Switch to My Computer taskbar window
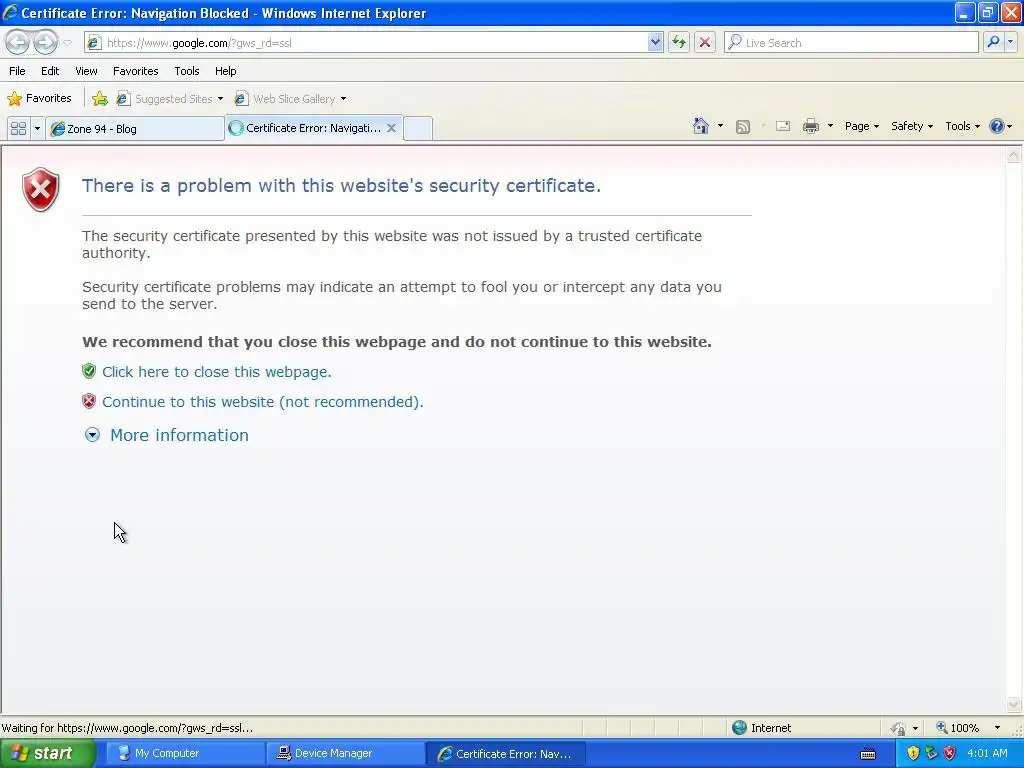 pyautogui.click(x=183, y=754)
